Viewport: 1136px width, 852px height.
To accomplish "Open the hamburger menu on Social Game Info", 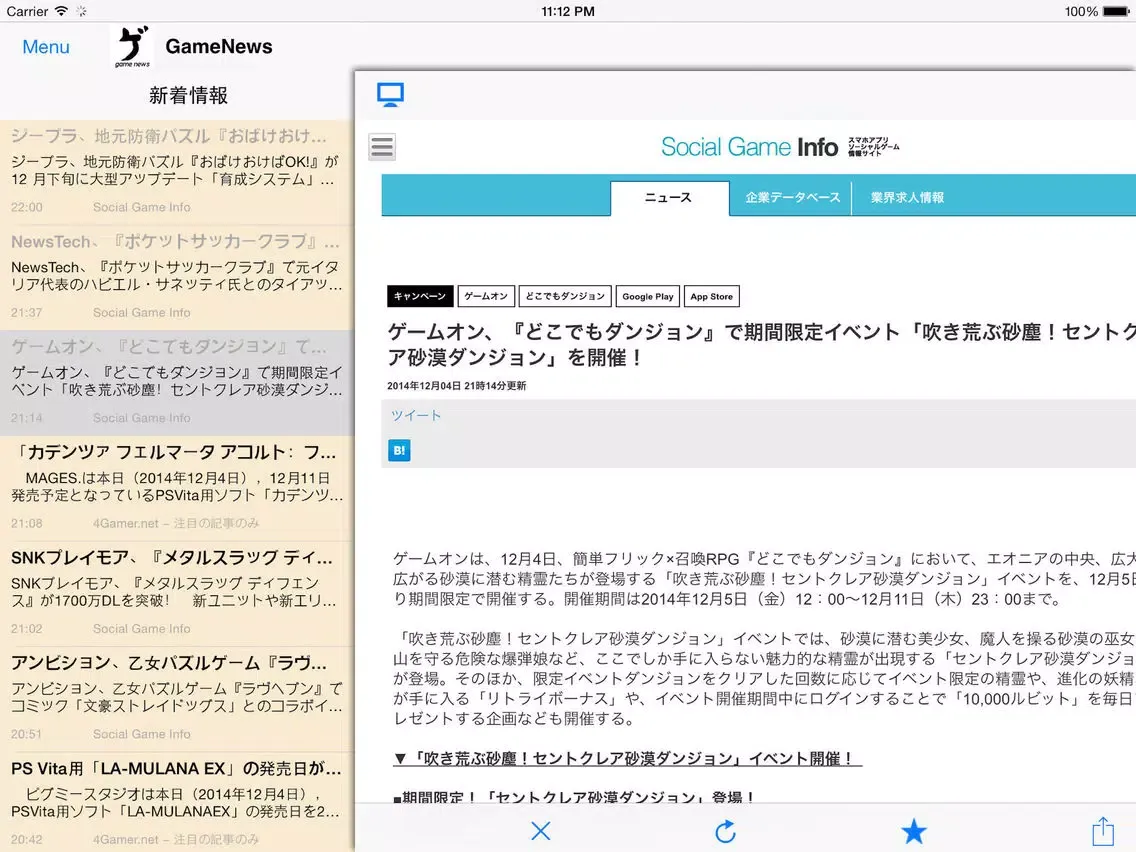I will (382, 147).
